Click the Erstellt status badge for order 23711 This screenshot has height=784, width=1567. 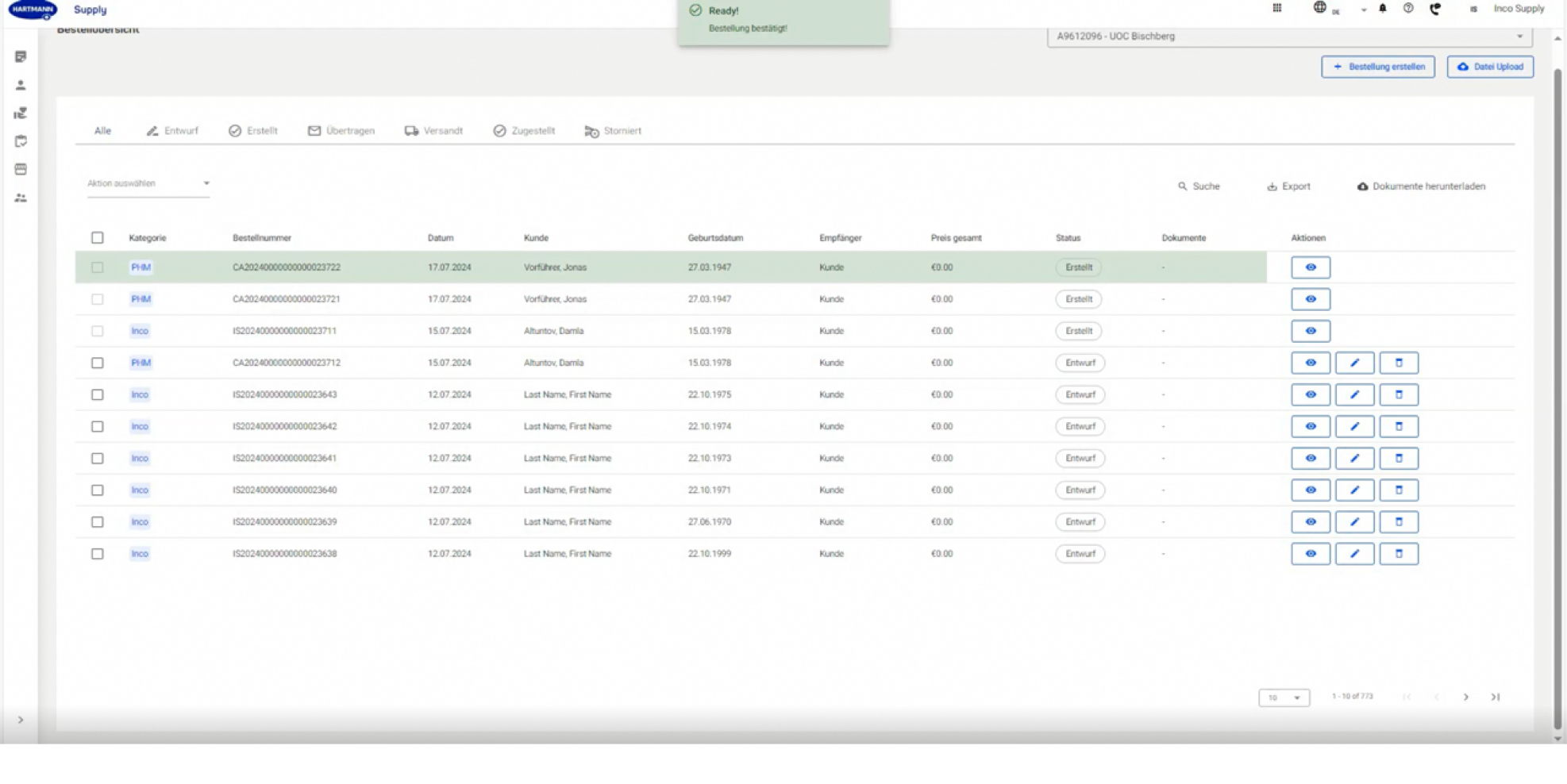[x=1078, y=331]
